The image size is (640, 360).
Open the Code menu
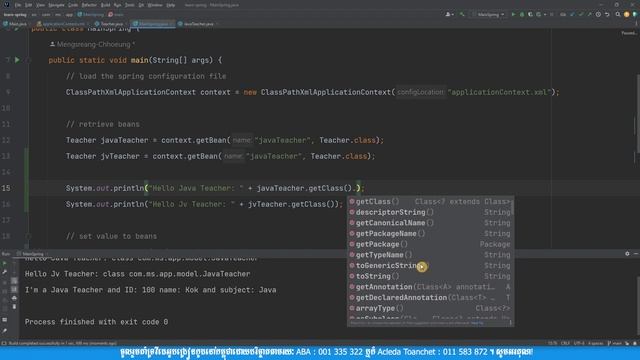[73, 5]
